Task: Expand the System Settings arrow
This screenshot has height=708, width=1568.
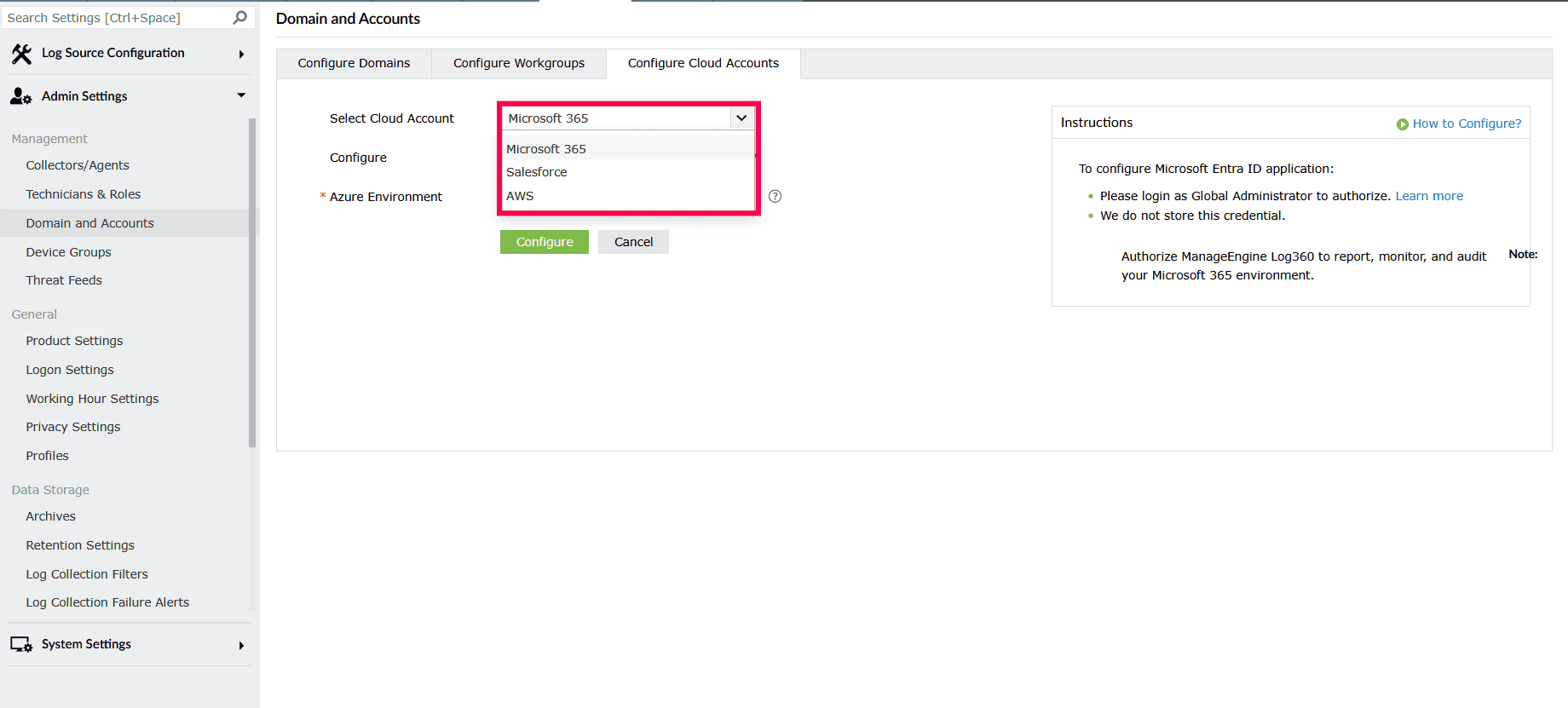Action: pos(241,645)
